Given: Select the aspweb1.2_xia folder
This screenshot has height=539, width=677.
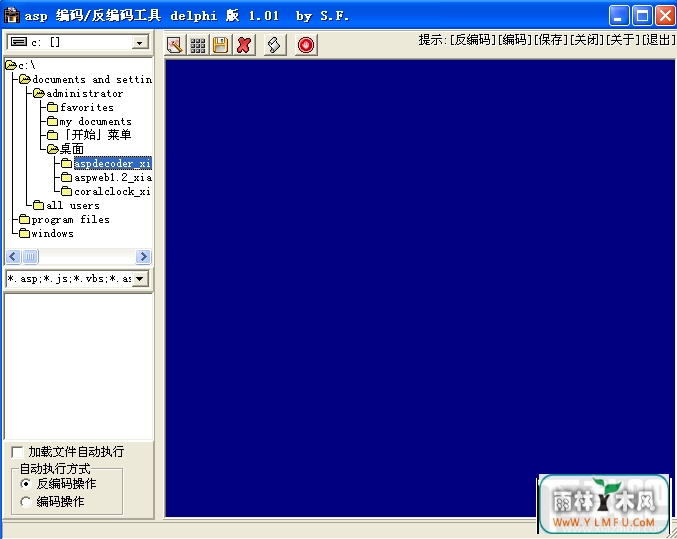Looking at the screenshot, I should pyautogui.click(x=106, y=178).
